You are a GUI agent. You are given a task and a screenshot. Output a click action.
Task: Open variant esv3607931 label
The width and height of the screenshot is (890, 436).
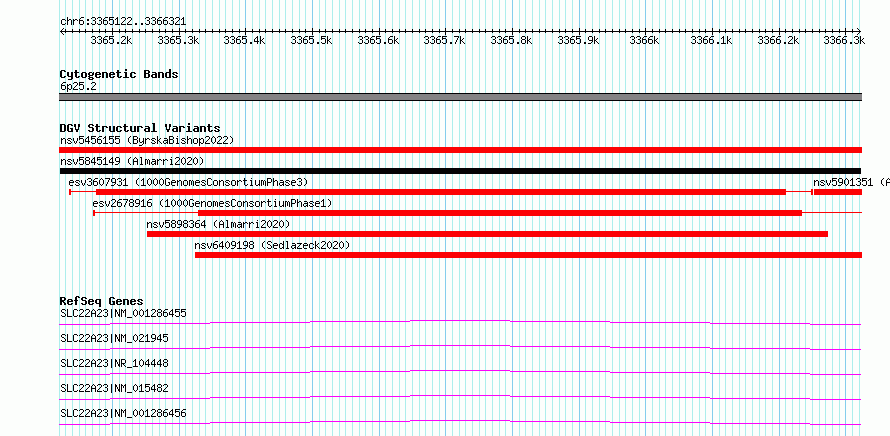tap(188, 182)
